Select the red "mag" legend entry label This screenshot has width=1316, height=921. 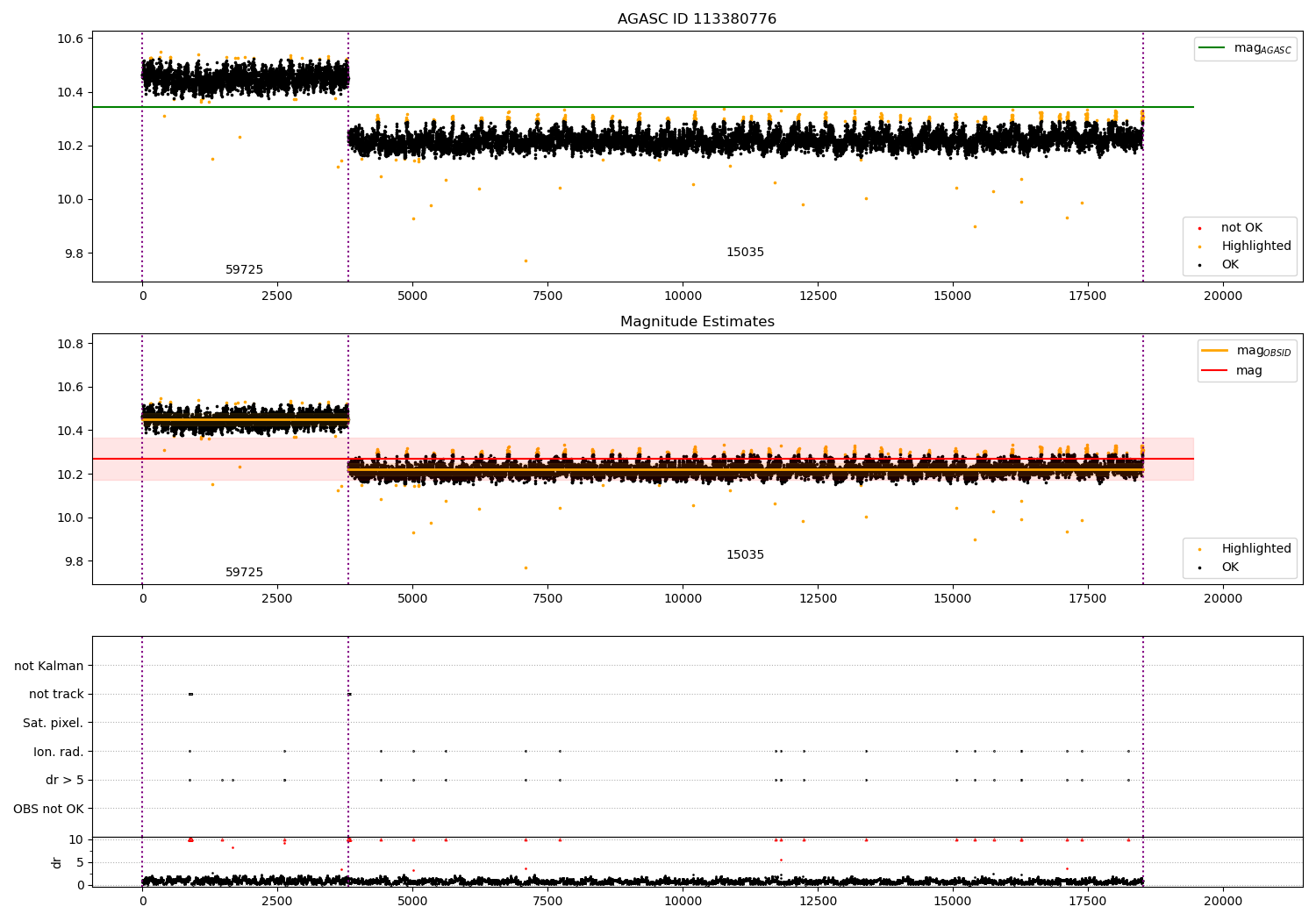point(1249,371)
